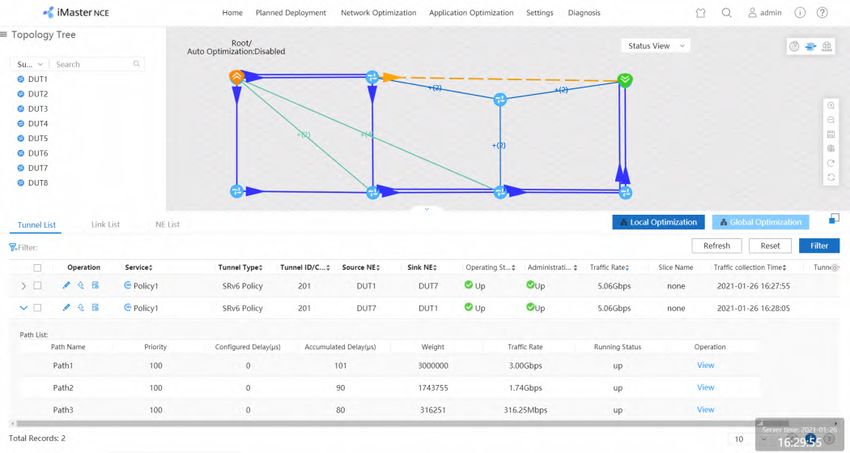Click the filter funnel icon

coord(12,247)
